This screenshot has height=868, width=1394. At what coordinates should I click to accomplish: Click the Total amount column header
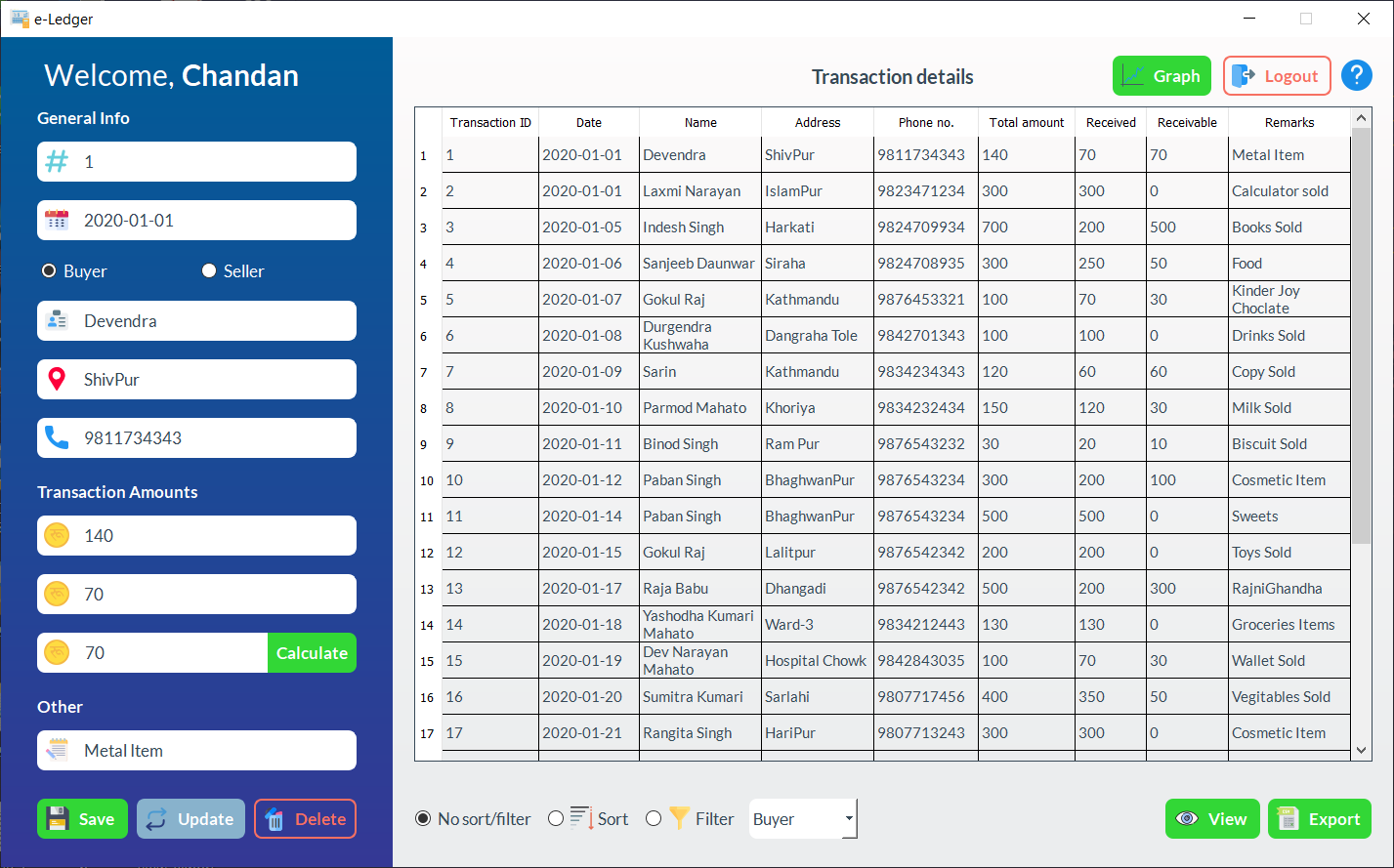[1026, 123]
